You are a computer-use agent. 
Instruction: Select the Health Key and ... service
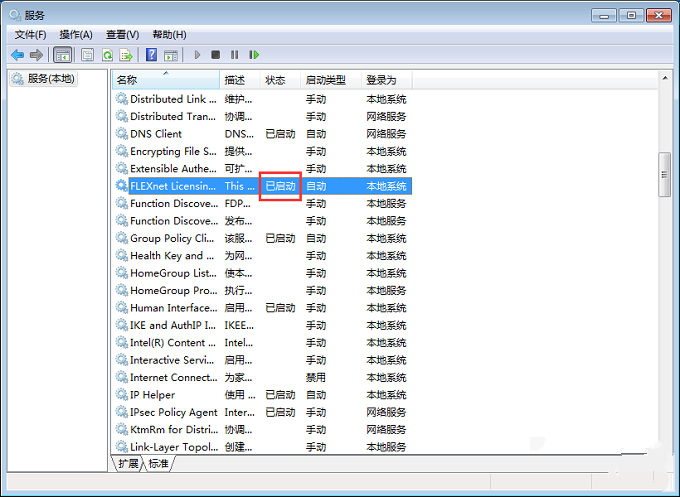click(262, 255)
